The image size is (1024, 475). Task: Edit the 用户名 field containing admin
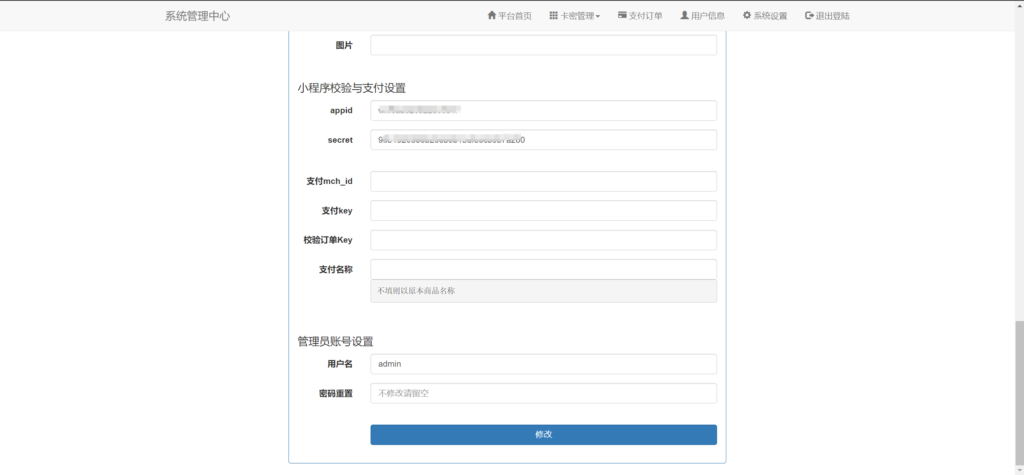tap(543, 364)
